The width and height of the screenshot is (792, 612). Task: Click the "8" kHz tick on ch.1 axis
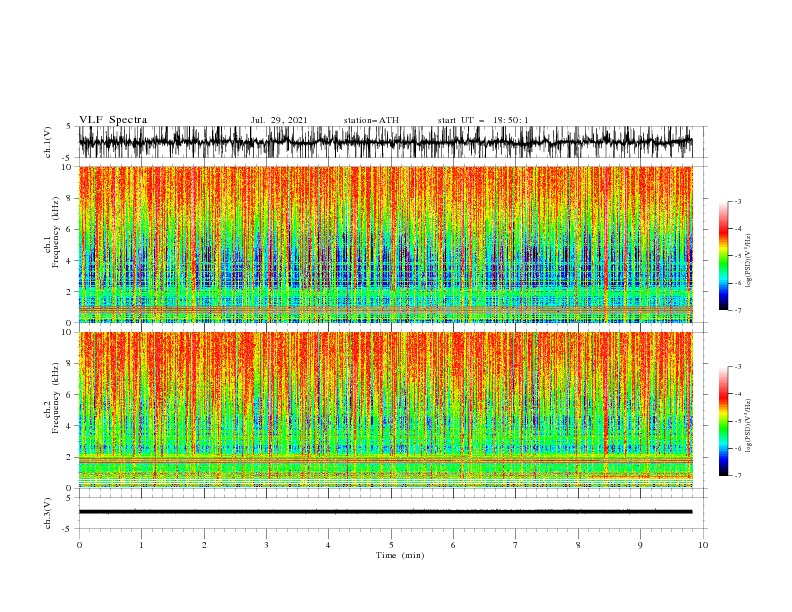(70, 198)
